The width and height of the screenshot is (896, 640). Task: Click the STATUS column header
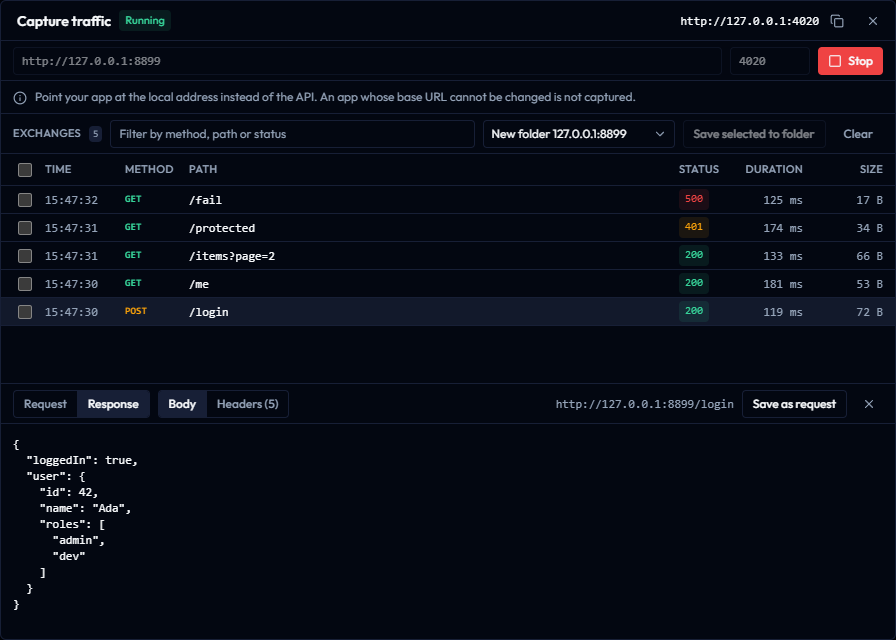pos(698,170)
